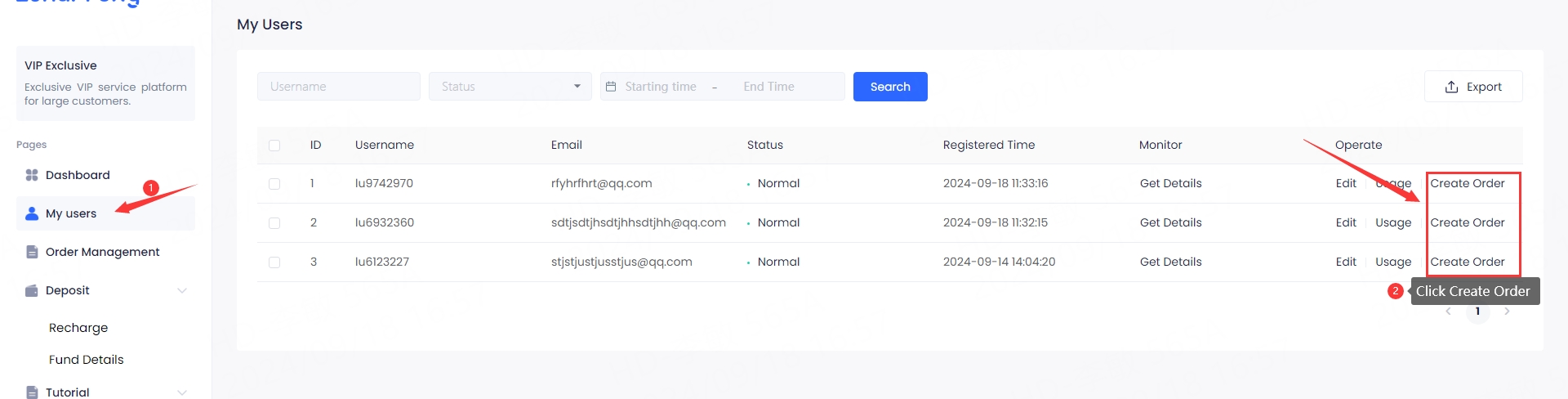Focus the Username search input field
Screen dimensions: 1568x399
338,87
